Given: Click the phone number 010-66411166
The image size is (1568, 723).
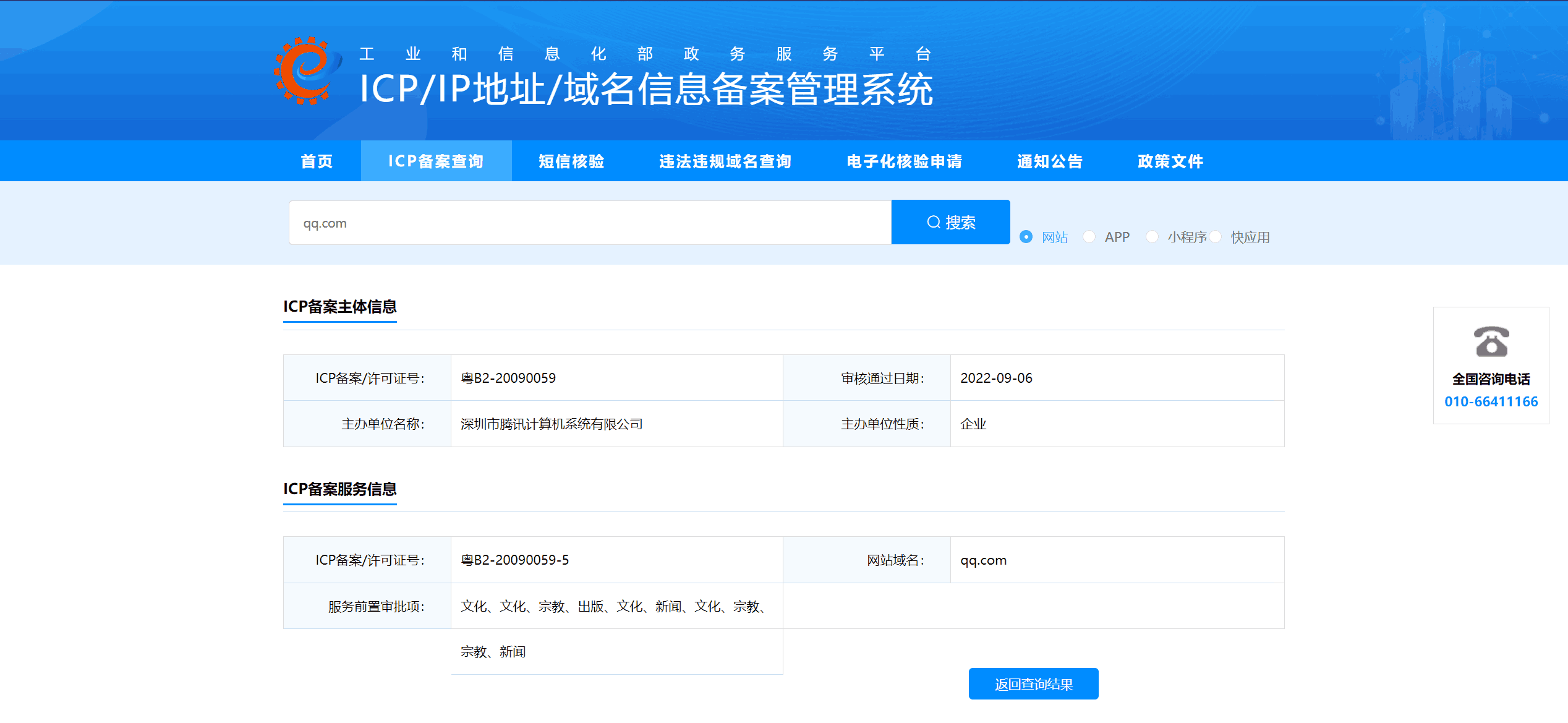Looking at the screenshot, I should 1491,402.
